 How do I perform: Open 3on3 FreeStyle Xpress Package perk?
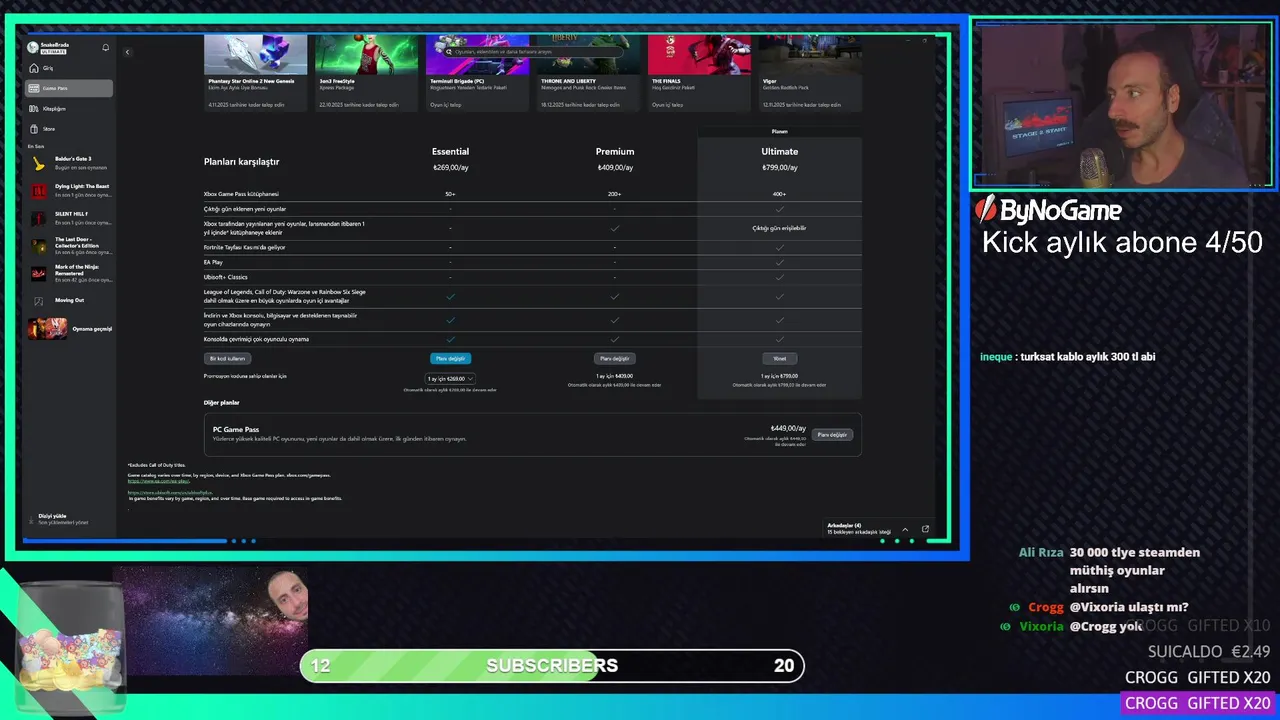tap(367, 73)
